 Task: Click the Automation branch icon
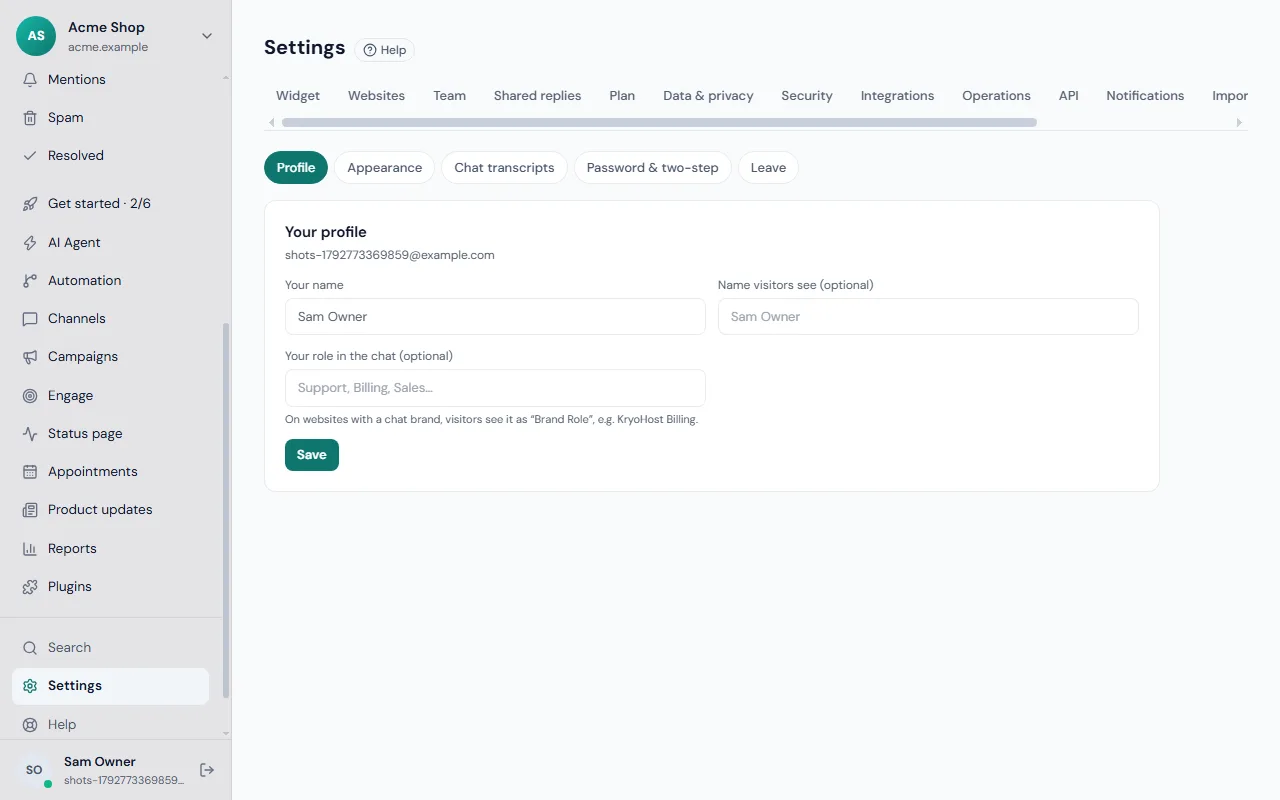30,280
